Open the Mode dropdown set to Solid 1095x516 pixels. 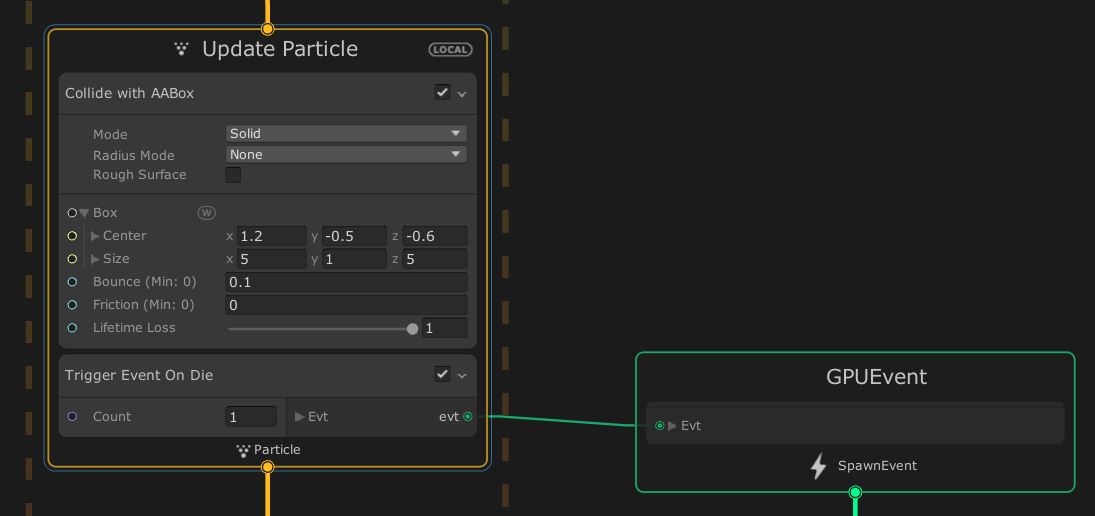click(x=346, y=133)
